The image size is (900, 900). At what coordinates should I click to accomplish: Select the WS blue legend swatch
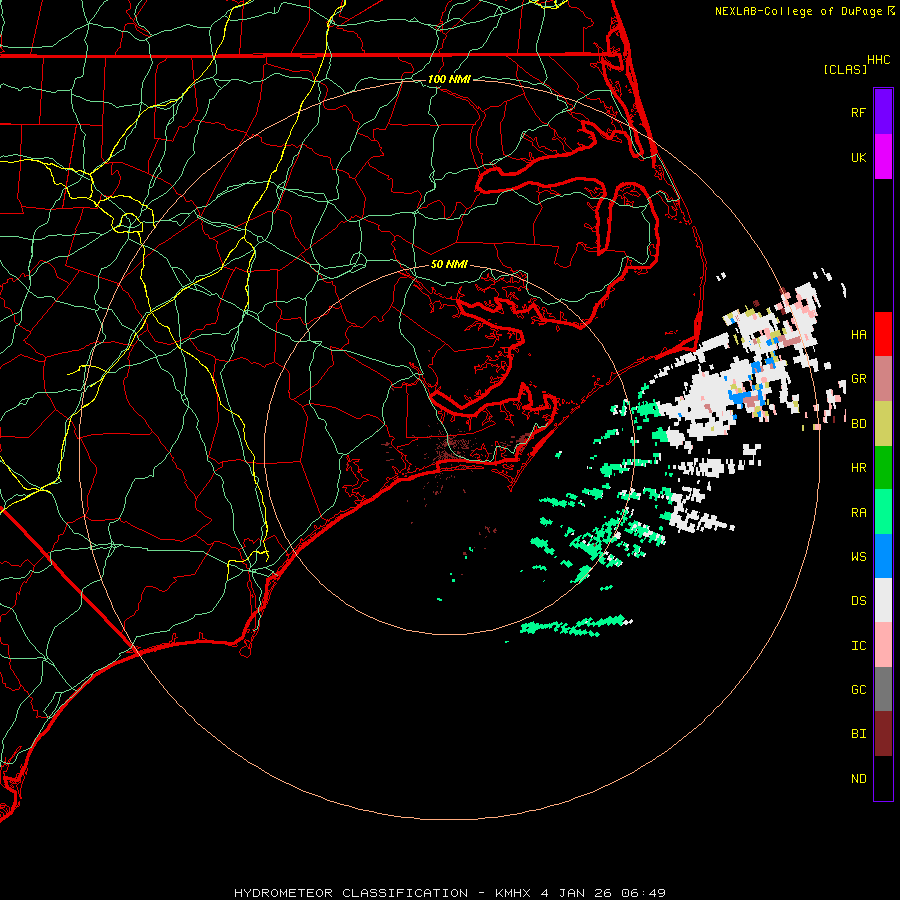point(883,556)
